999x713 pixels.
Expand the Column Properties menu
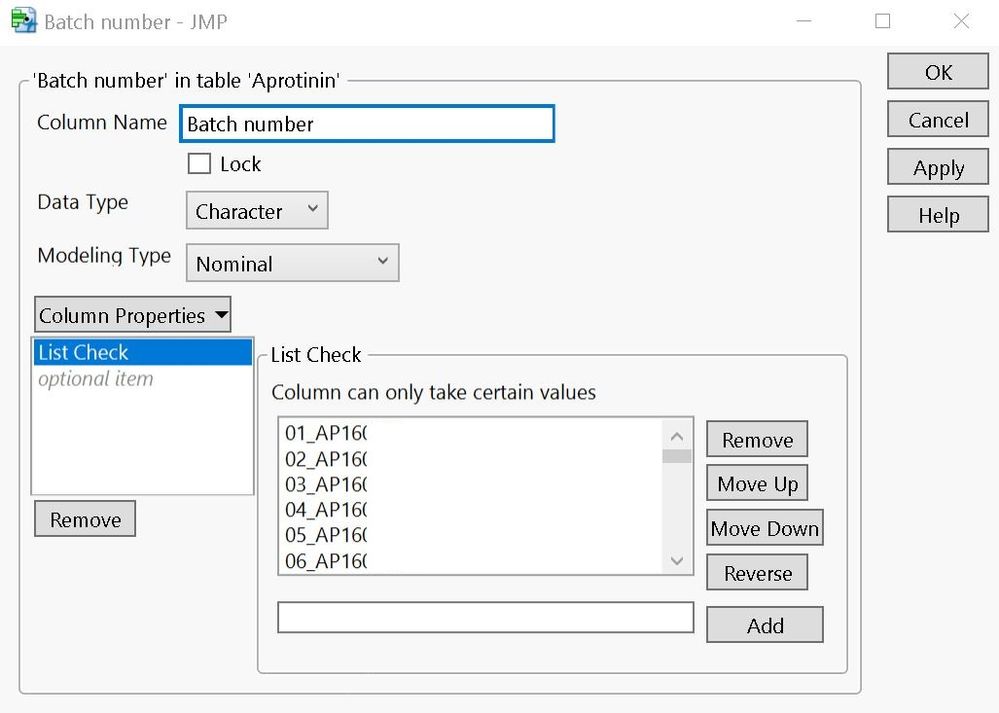click(133, 316)
